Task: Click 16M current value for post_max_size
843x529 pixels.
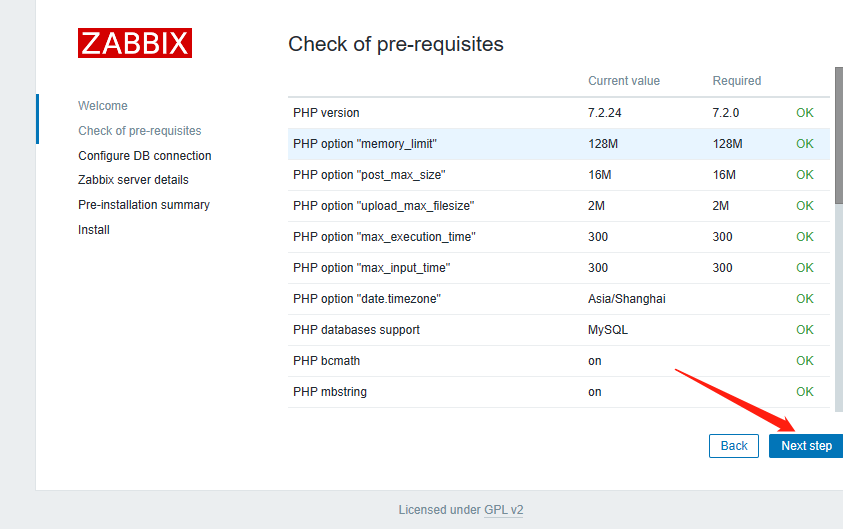Action: click(599, 175)
